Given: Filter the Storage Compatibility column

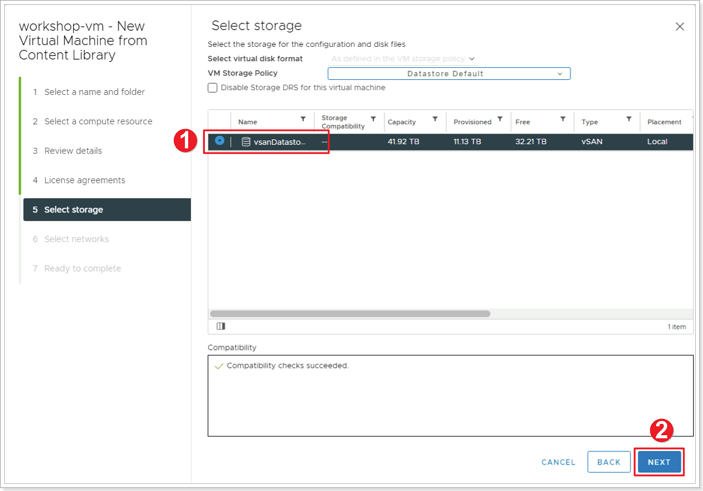Looking at the screenshot, I should point(373,119).
